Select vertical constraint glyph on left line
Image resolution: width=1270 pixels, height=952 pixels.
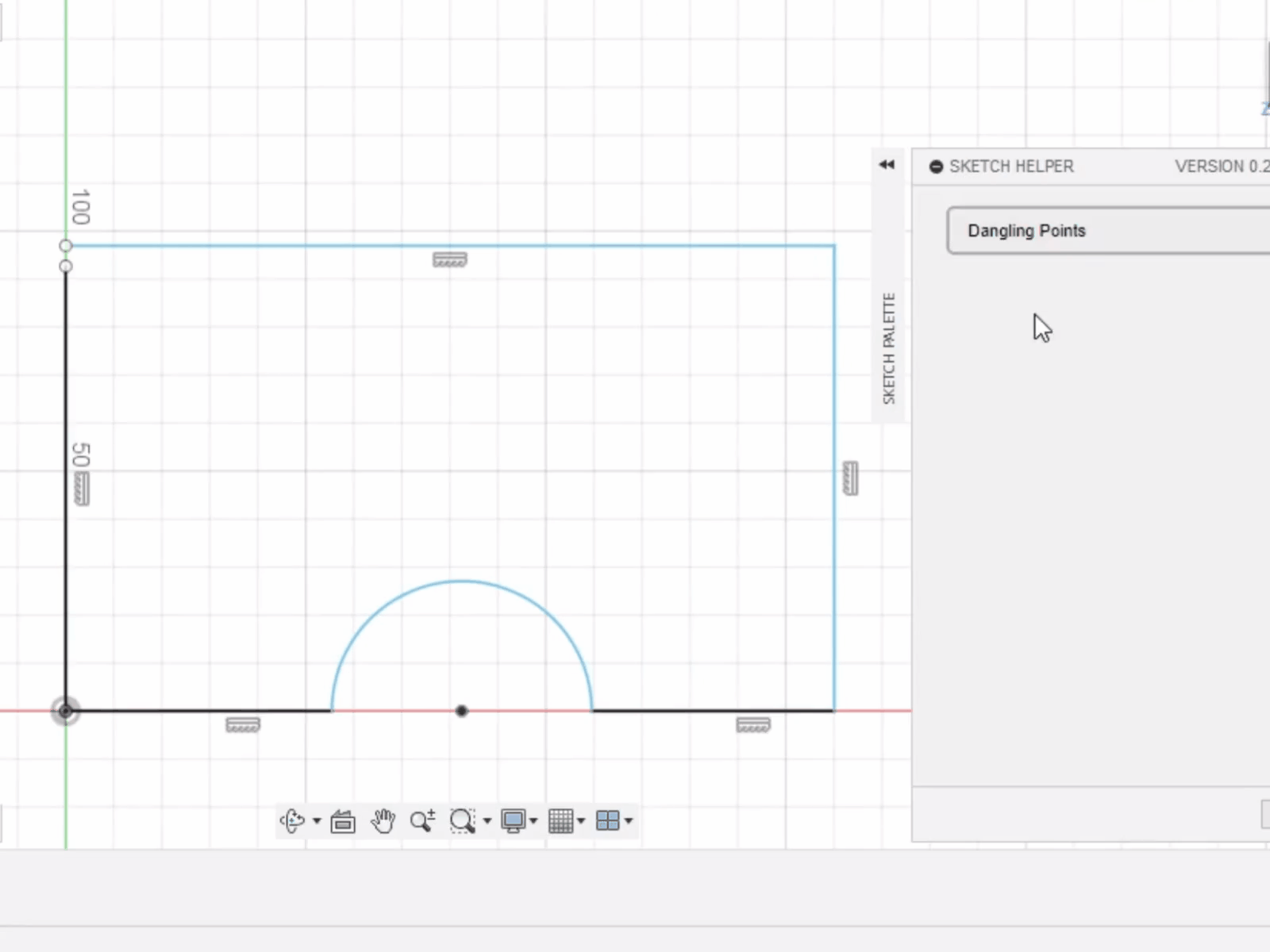point(82,489)
